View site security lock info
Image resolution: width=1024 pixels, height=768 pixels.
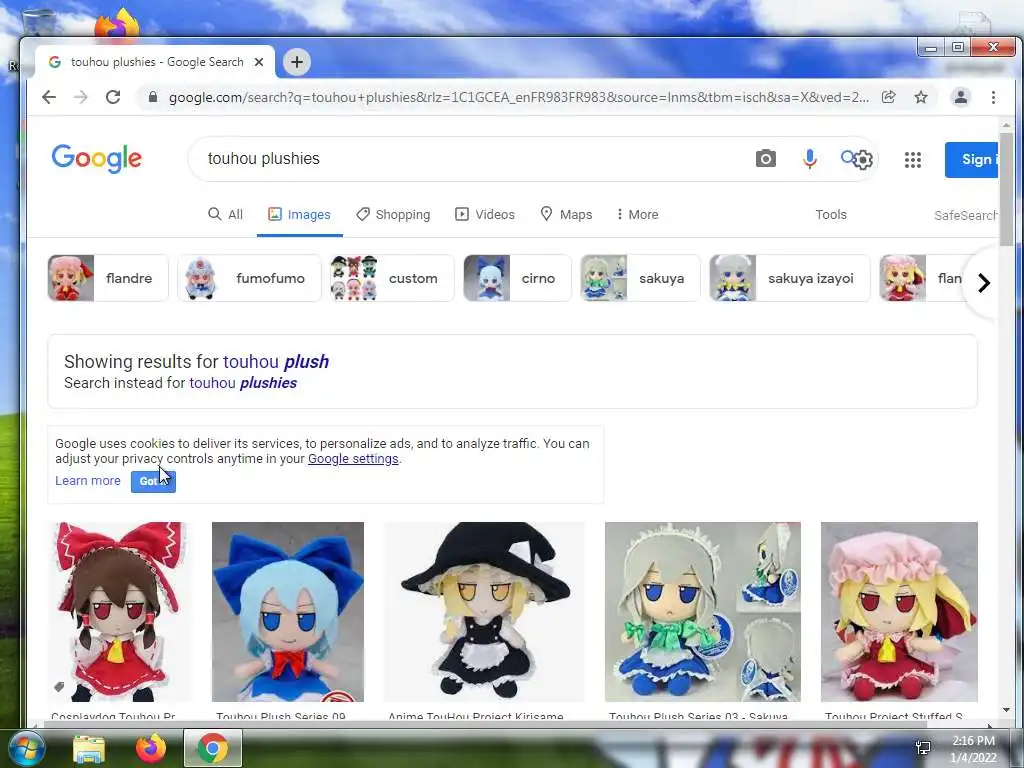[x=153, y=97]
